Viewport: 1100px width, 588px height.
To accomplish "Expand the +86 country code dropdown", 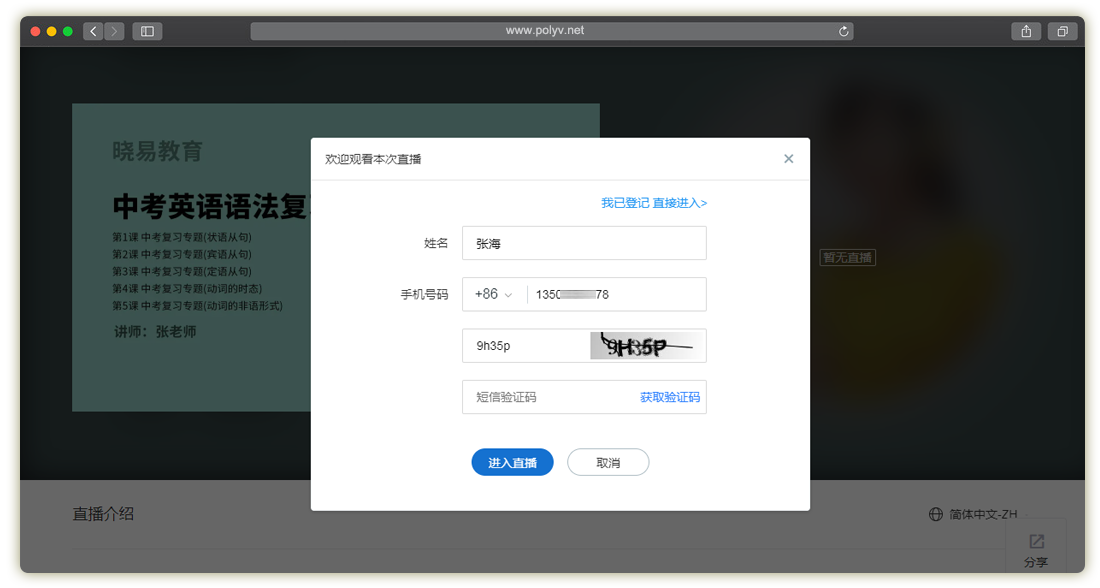I will pyautogui.click(x=493, y=295).
